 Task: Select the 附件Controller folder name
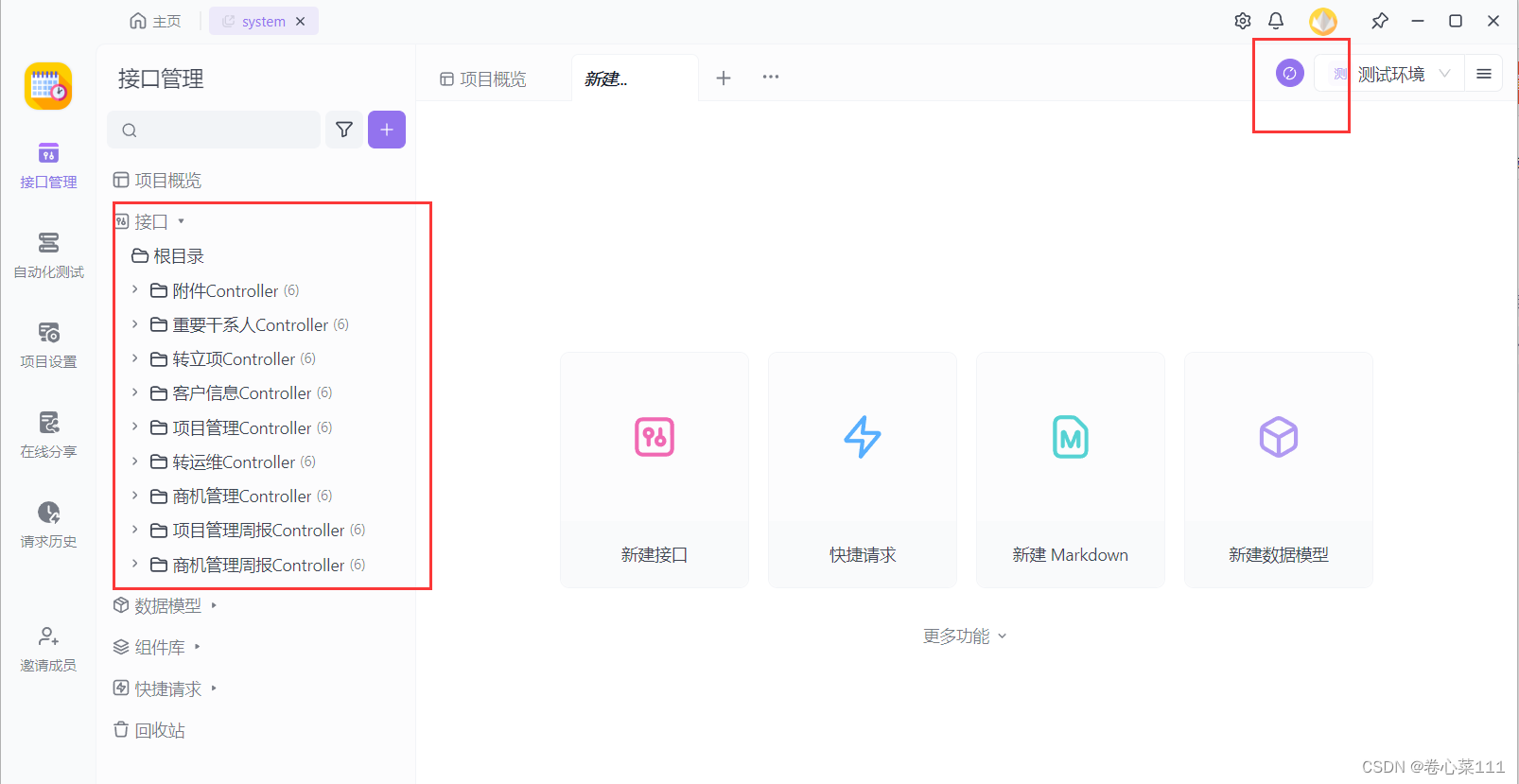click(225, 291)
